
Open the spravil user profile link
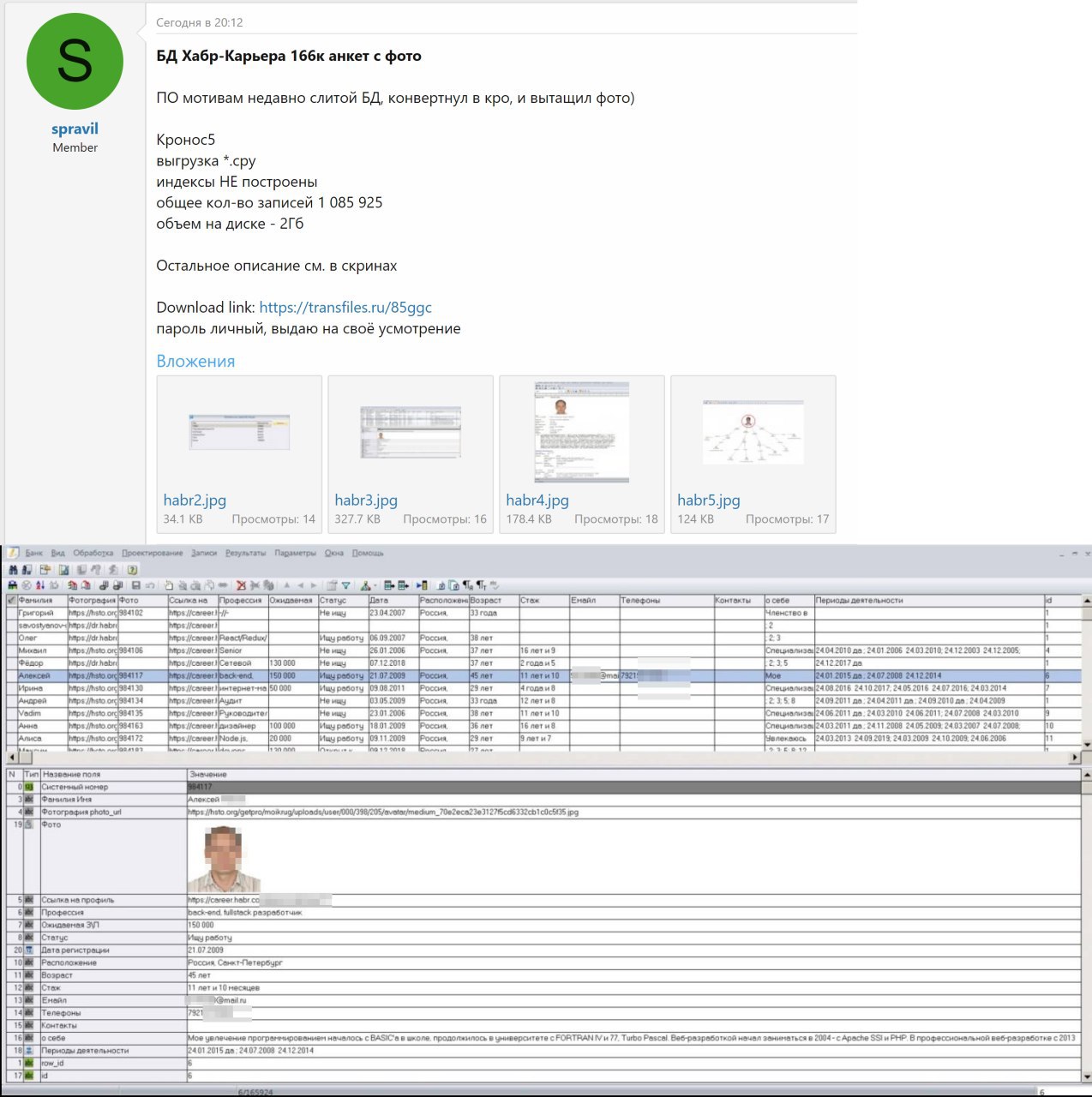(x=75, y=129)
